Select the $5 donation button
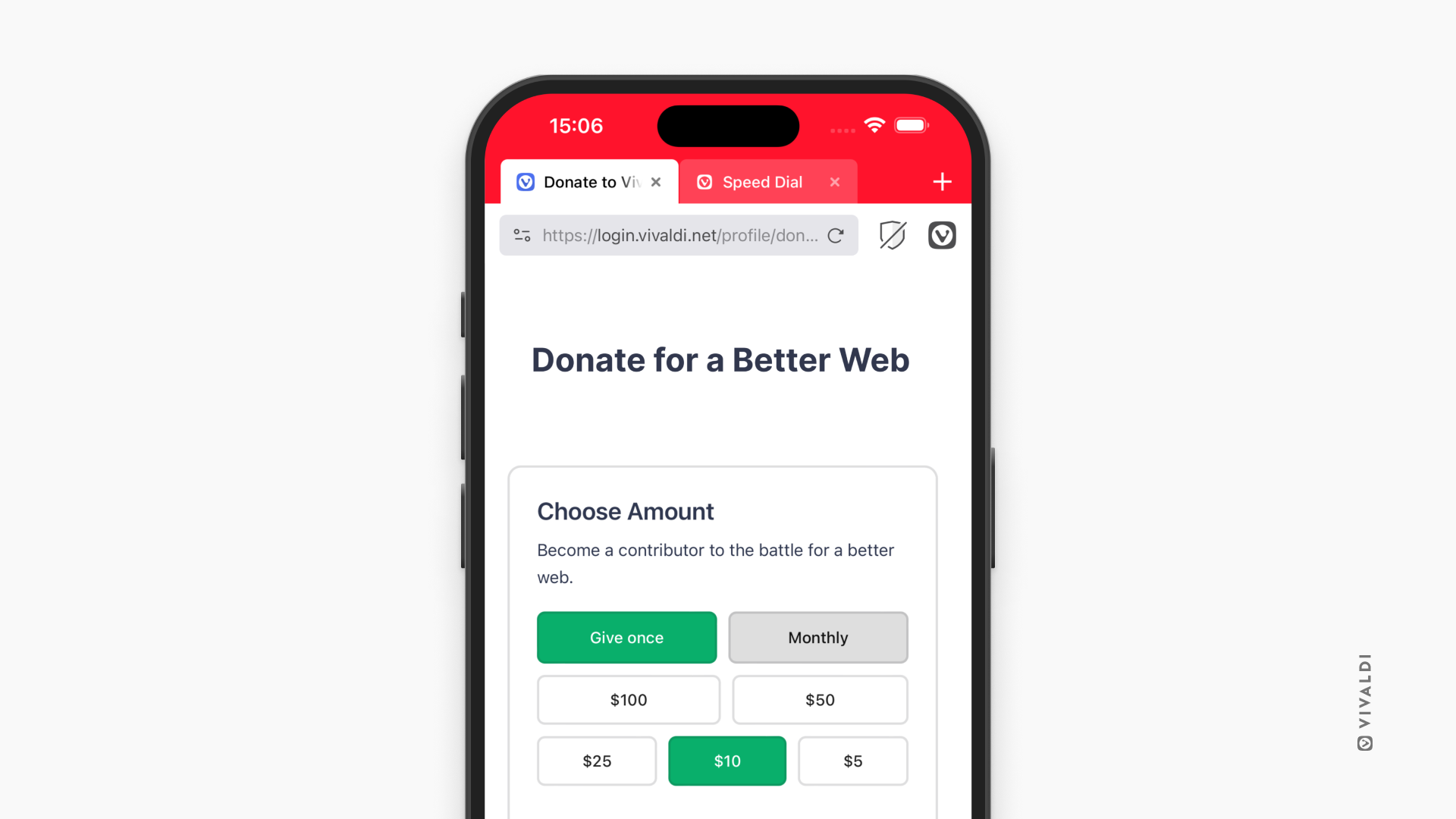 [852, 760]
